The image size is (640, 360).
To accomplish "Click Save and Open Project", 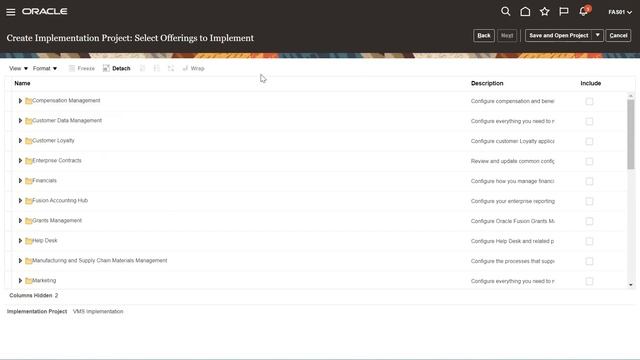I will tap(559, 36).
